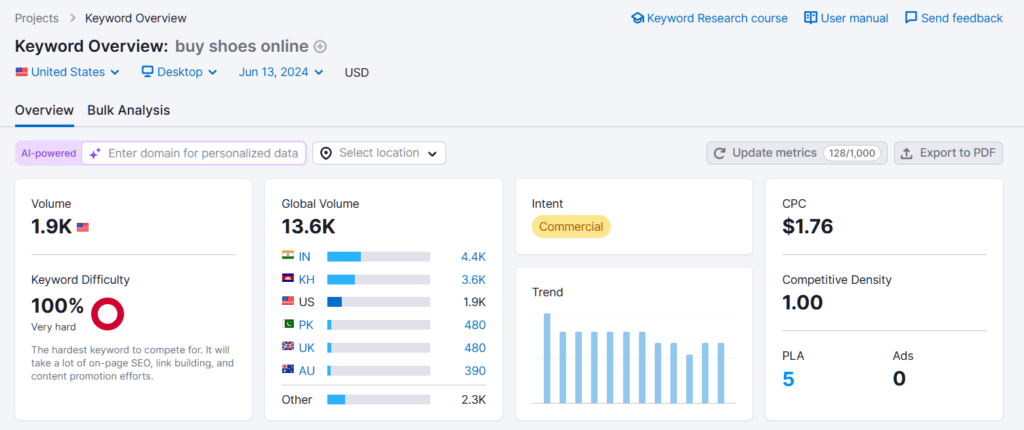Click the Send feedback speech bubble icon
Viewport: 1024px width, 430px height.
tap(911, 18)
